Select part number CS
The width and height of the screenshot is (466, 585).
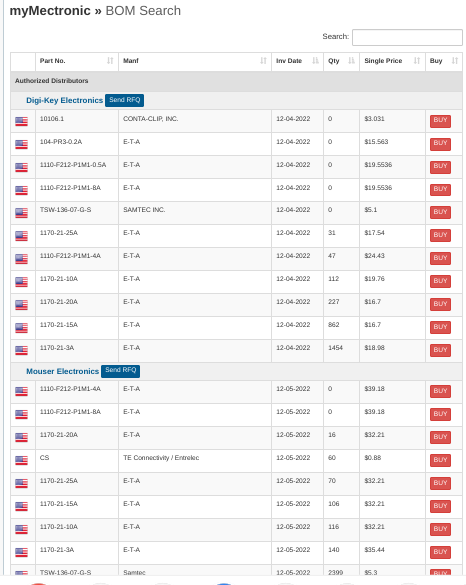44,458
